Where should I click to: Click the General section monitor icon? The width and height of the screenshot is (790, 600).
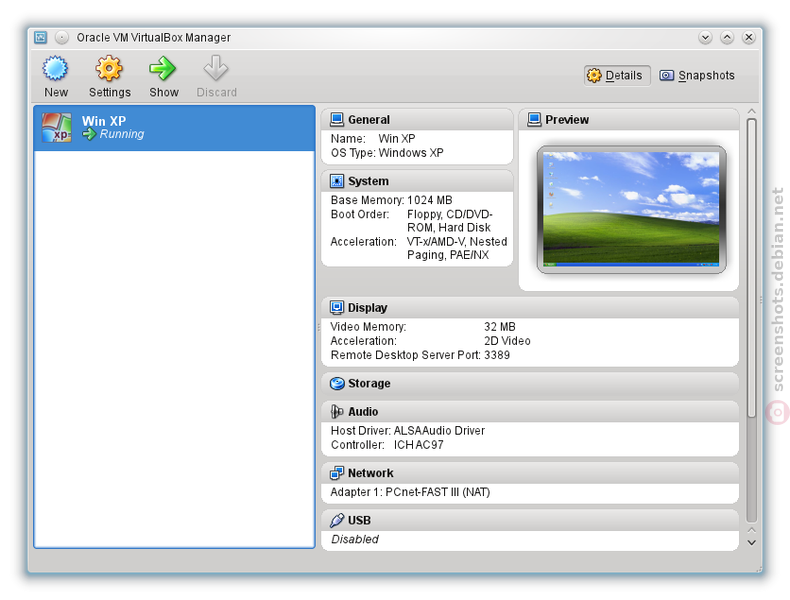(337, 120)
